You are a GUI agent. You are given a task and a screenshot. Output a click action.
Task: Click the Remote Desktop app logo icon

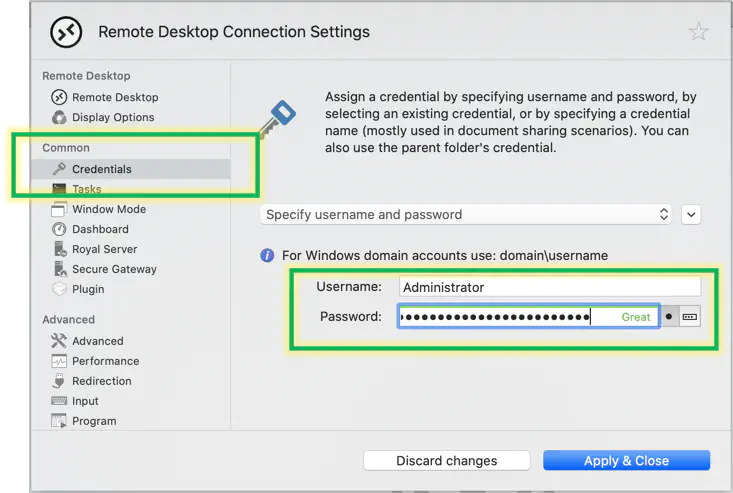point(66,32)
